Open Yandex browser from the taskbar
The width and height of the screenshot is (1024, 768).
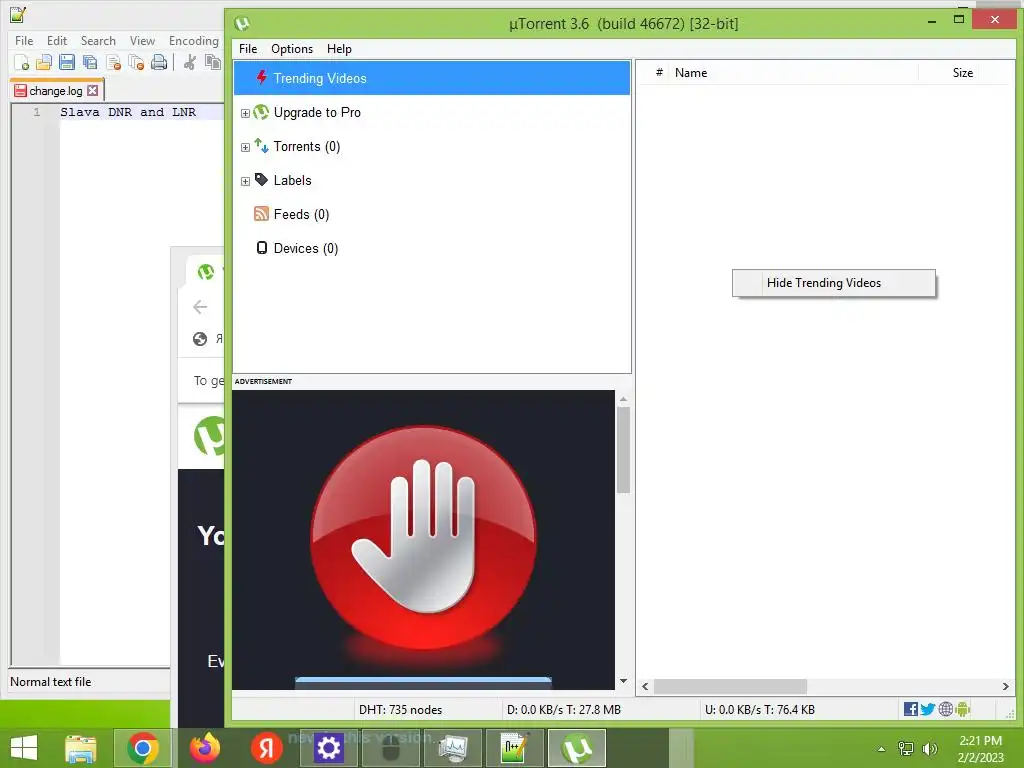tap(266, 748)
